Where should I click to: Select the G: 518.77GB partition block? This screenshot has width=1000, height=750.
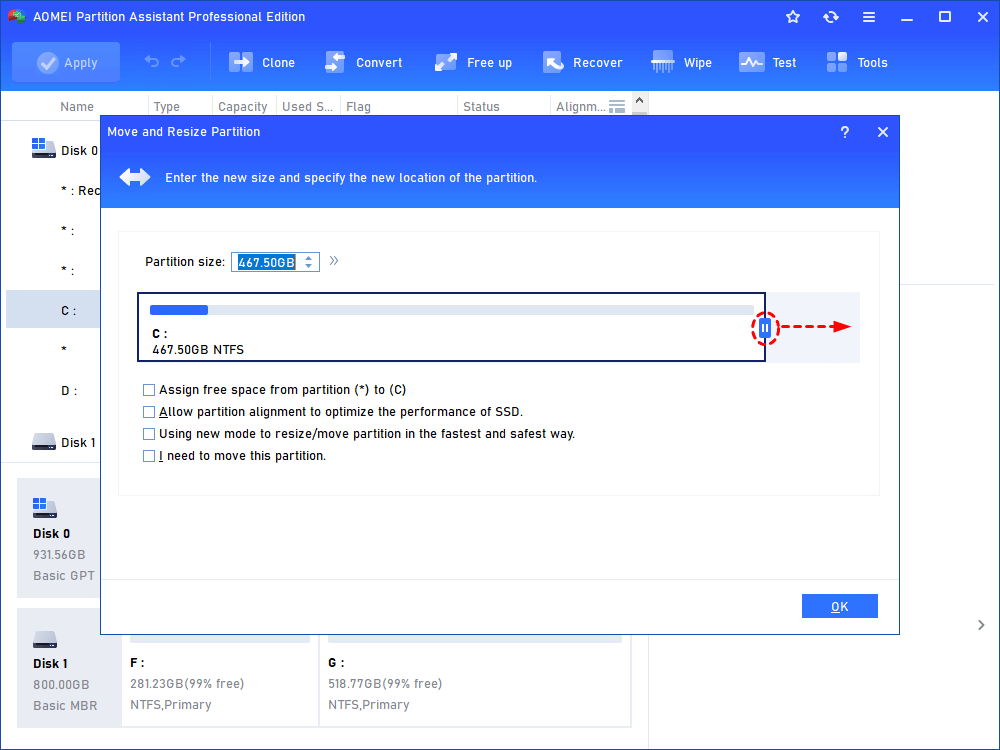[474, 682]
